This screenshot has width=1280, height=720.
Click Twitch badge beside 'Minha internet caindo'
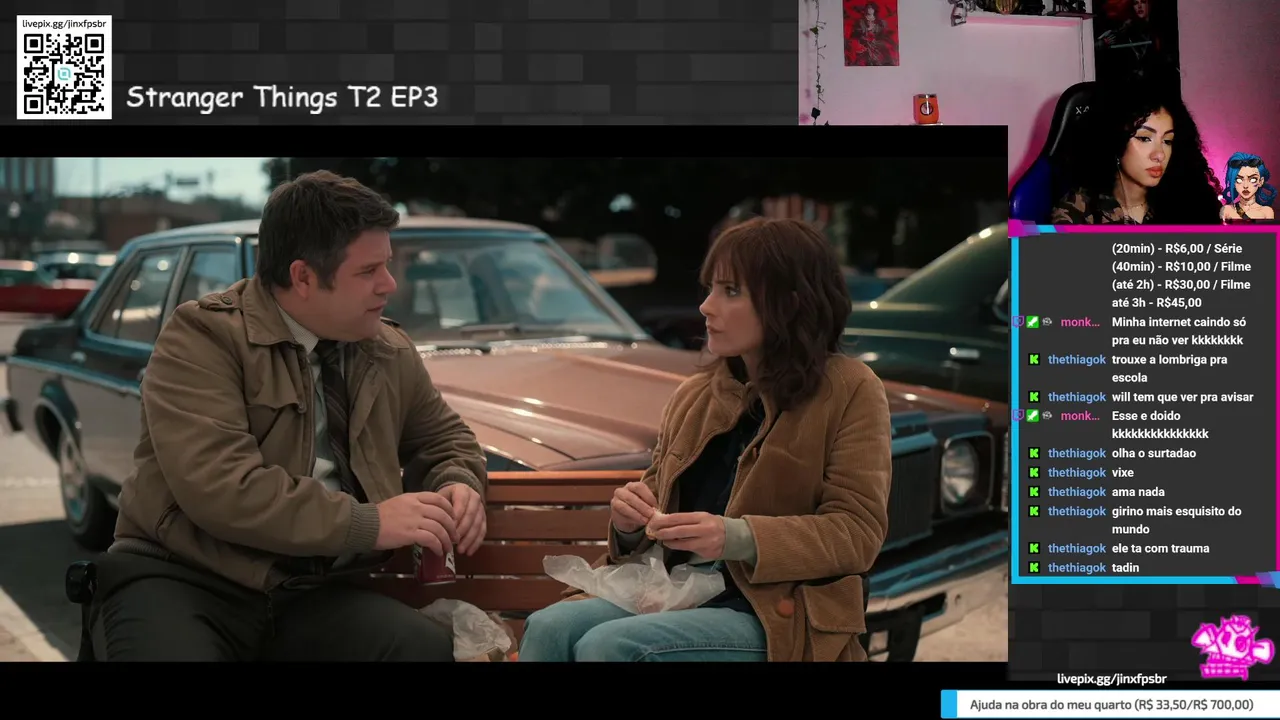(x=1018, y=322)
